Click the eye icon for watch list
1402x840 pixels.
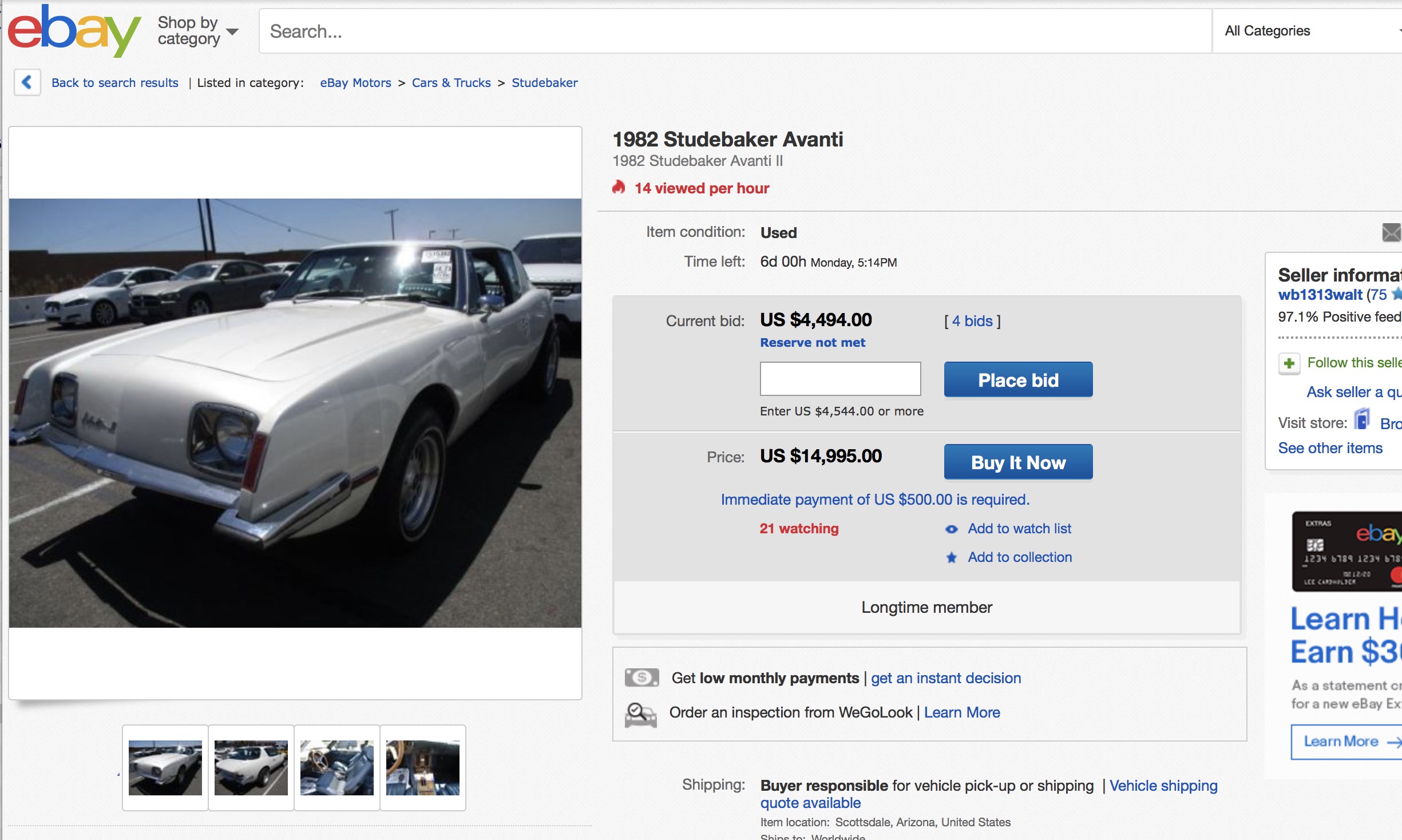(951, 529)
